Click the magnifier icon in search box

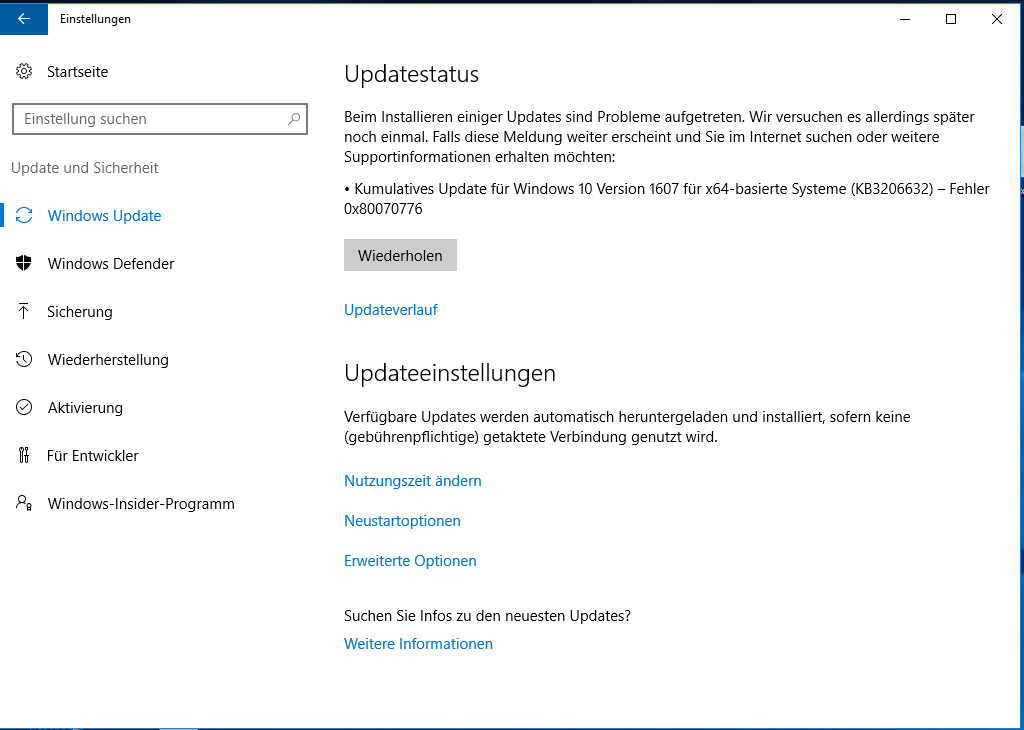click(x=294, y=119)
